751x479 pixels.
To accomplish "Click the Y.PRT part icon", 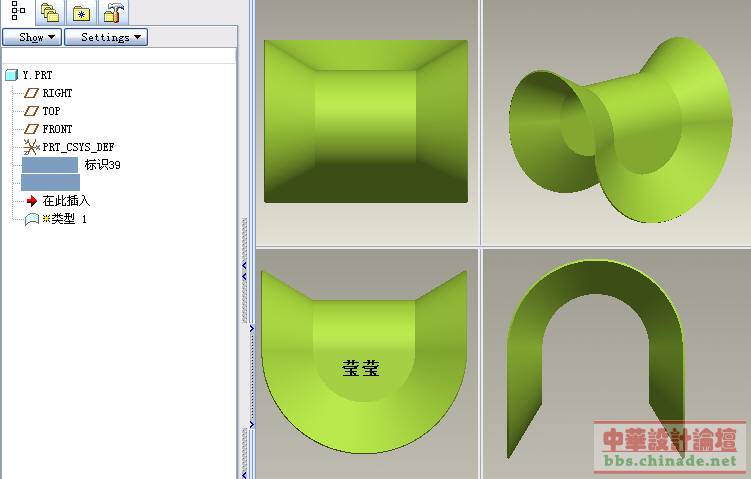I will coord(11,75).
